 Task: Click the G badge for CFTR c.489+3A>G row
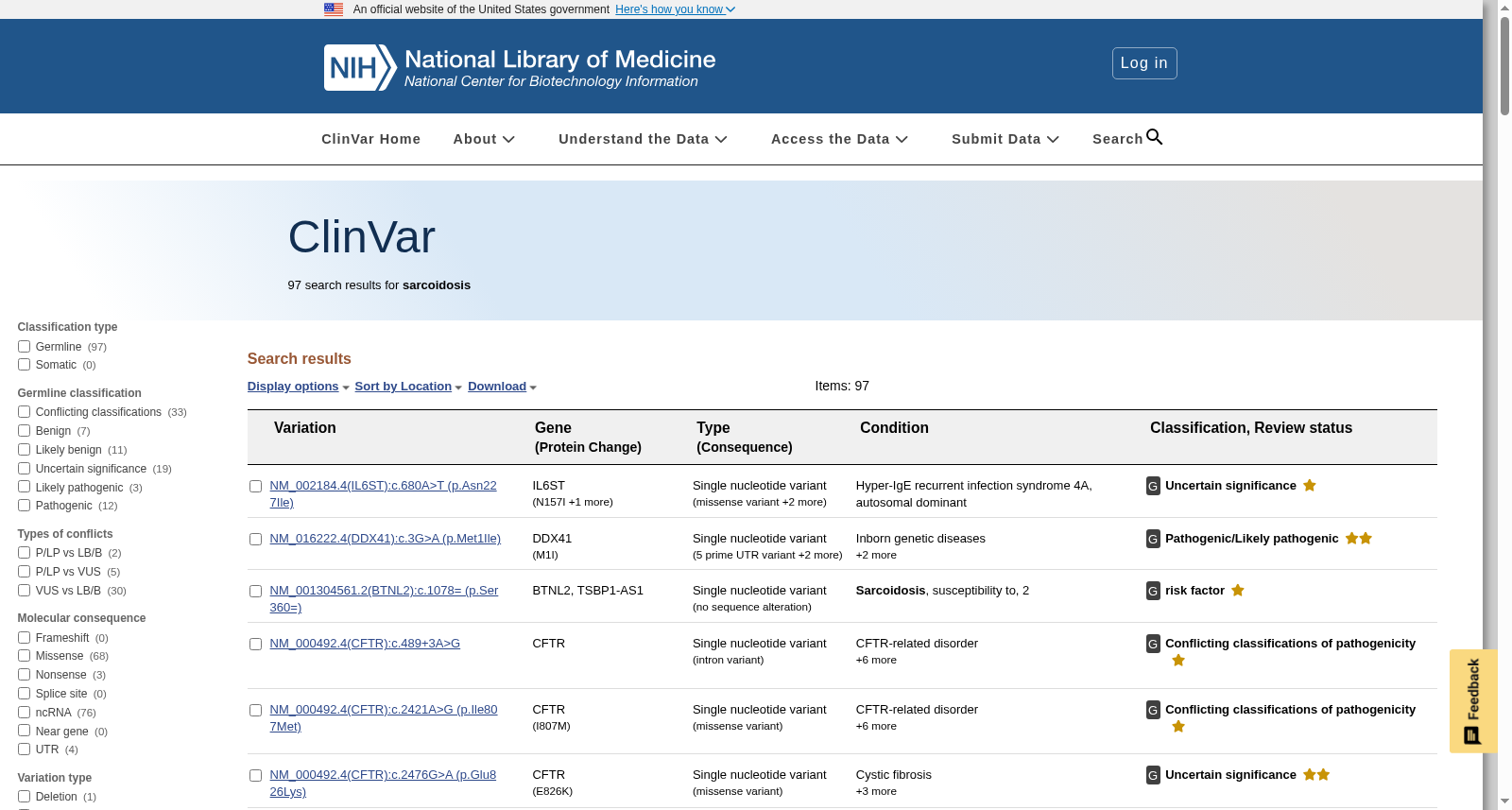[x=1153, y=644]
